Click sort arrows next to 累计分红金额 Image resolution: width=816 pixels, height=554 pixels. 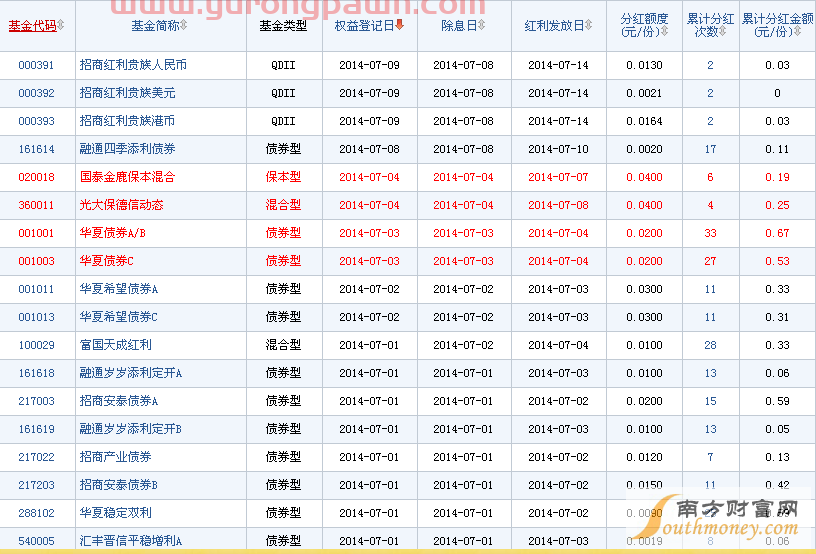click(x=798, y=32)
